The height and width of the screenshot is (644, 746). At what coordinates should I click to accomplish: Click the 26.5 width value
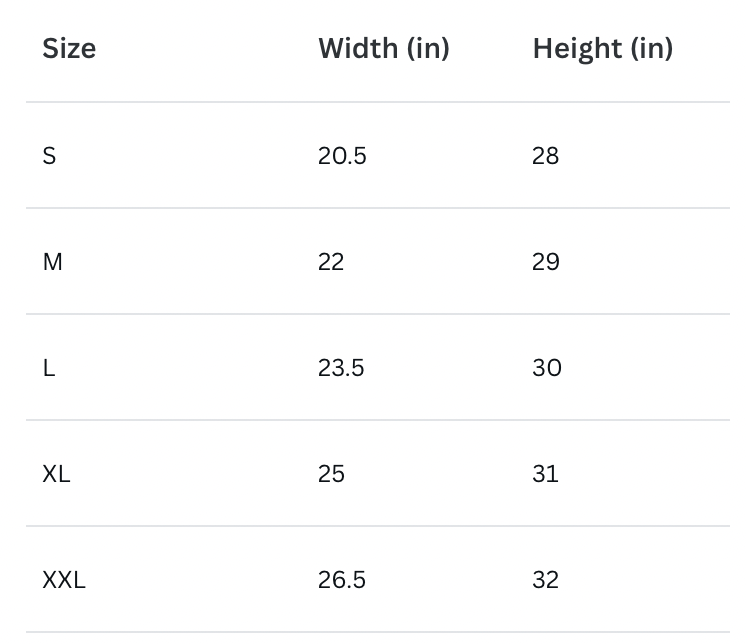coord(342,580)
